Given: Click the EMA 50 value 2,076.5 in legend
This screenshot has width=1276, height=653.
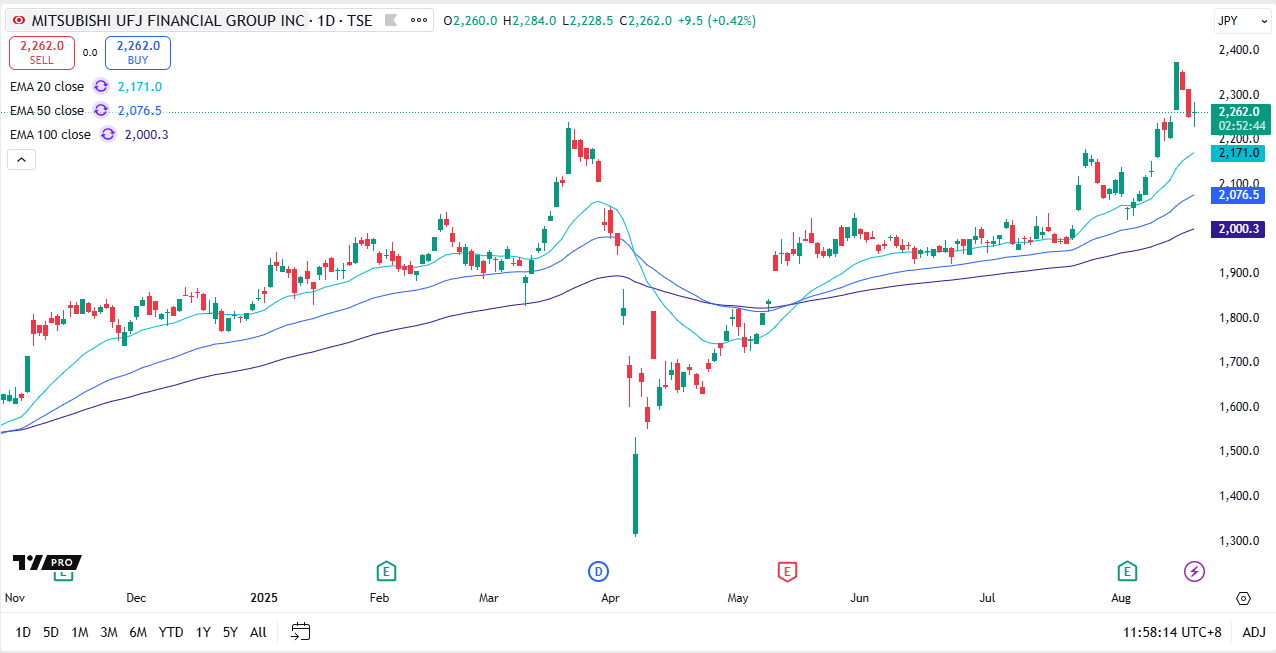Looking at the screenshot, I should coord(139,111).
